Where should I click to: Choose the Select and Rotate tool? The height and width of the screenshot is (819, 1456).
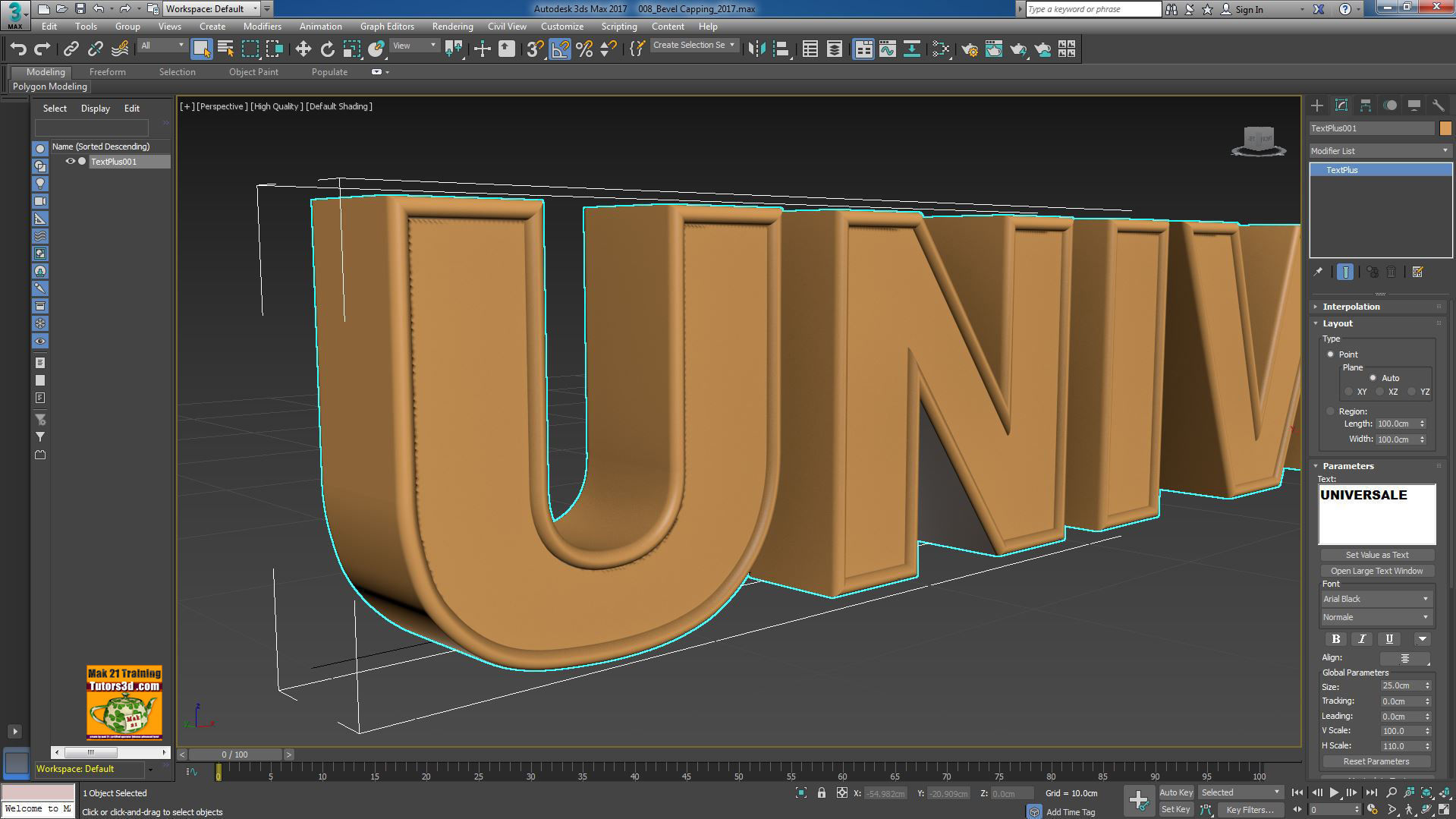pos(327,49)
